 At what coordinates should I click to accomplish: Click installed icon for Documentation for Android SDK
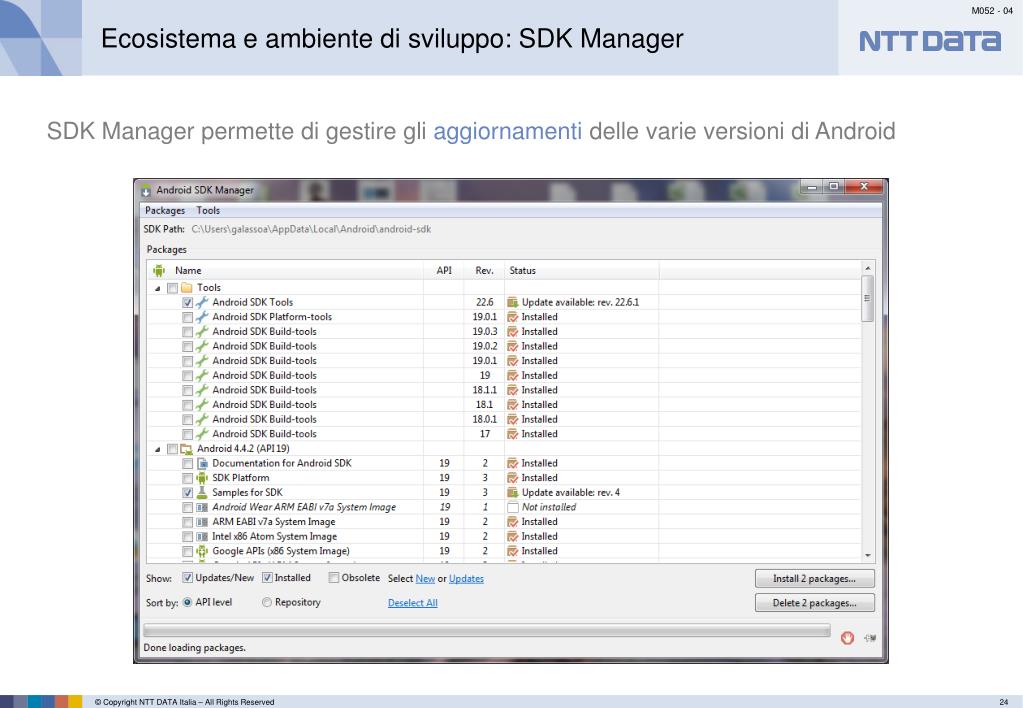tap(513, 463)
